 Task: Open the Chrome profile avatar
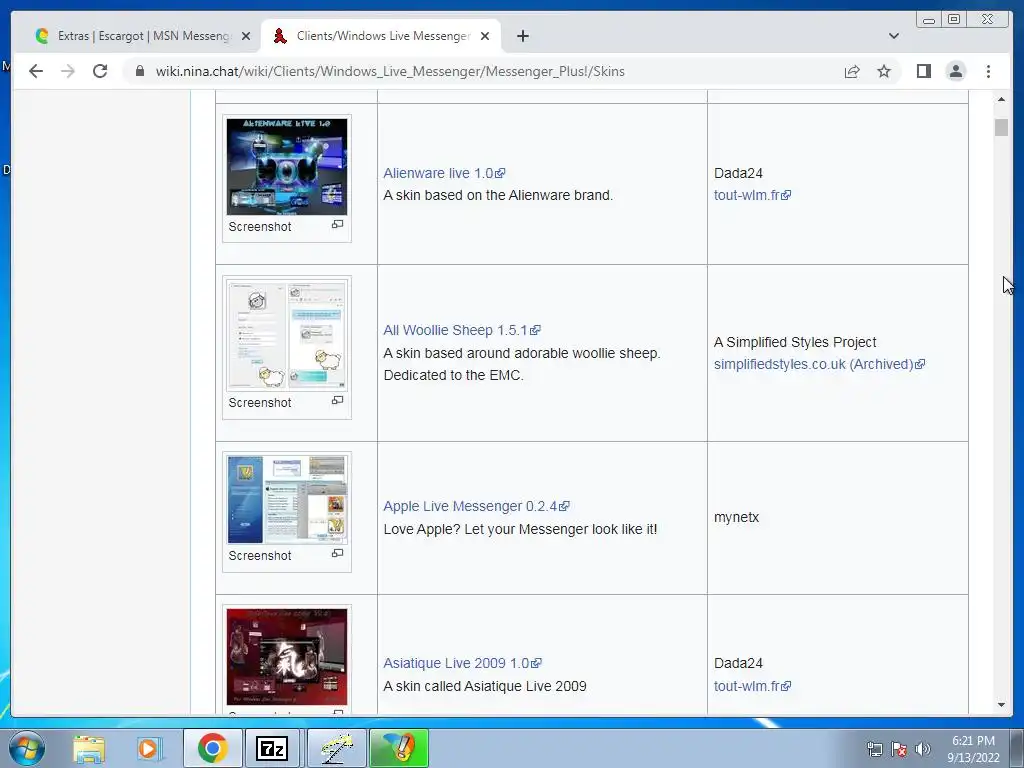955,71
